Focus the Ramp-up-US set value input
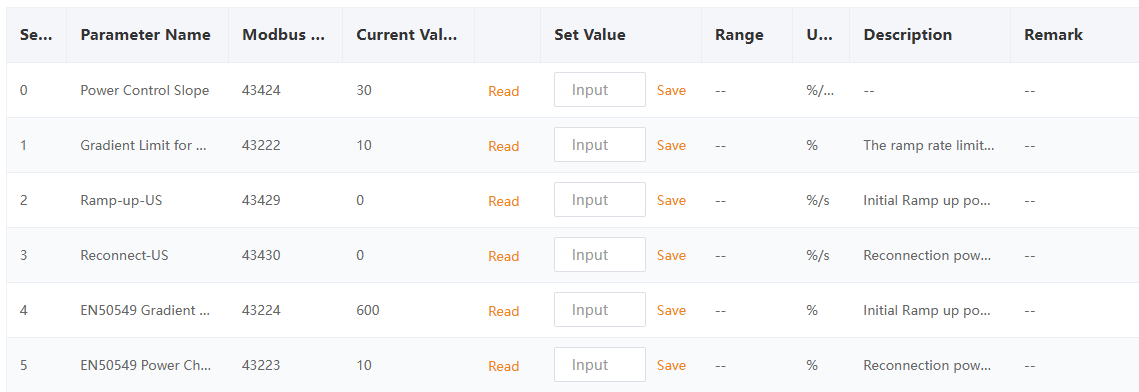 pyautogui.click(x=600, y=200)
